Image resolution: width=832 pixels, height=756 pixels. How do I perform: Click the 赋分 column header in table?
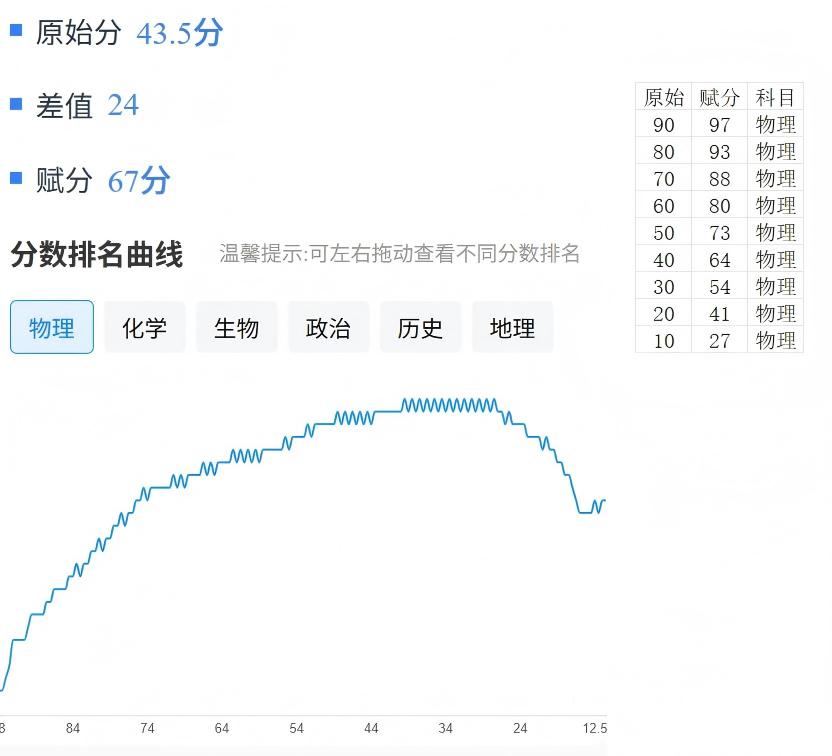coord(719,97)
